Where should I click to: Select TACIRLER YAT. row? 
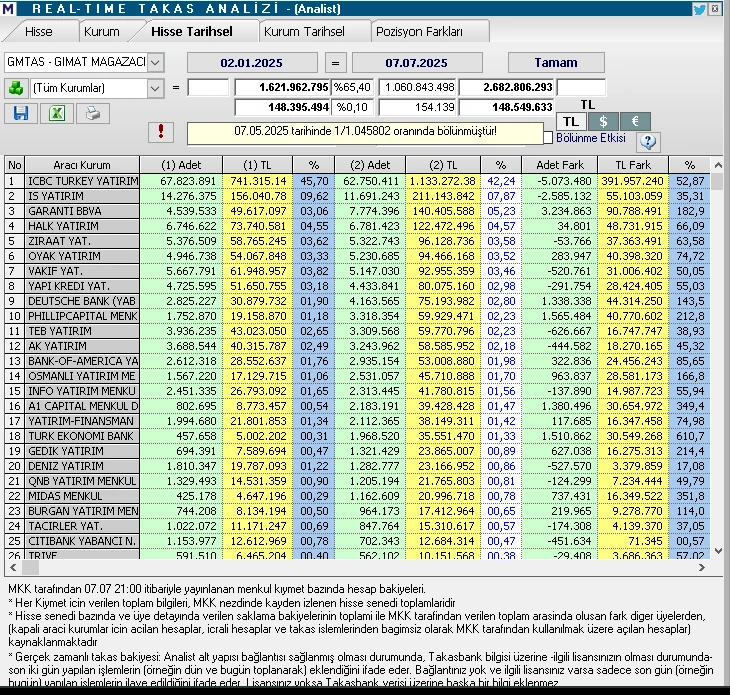[358, 526]
